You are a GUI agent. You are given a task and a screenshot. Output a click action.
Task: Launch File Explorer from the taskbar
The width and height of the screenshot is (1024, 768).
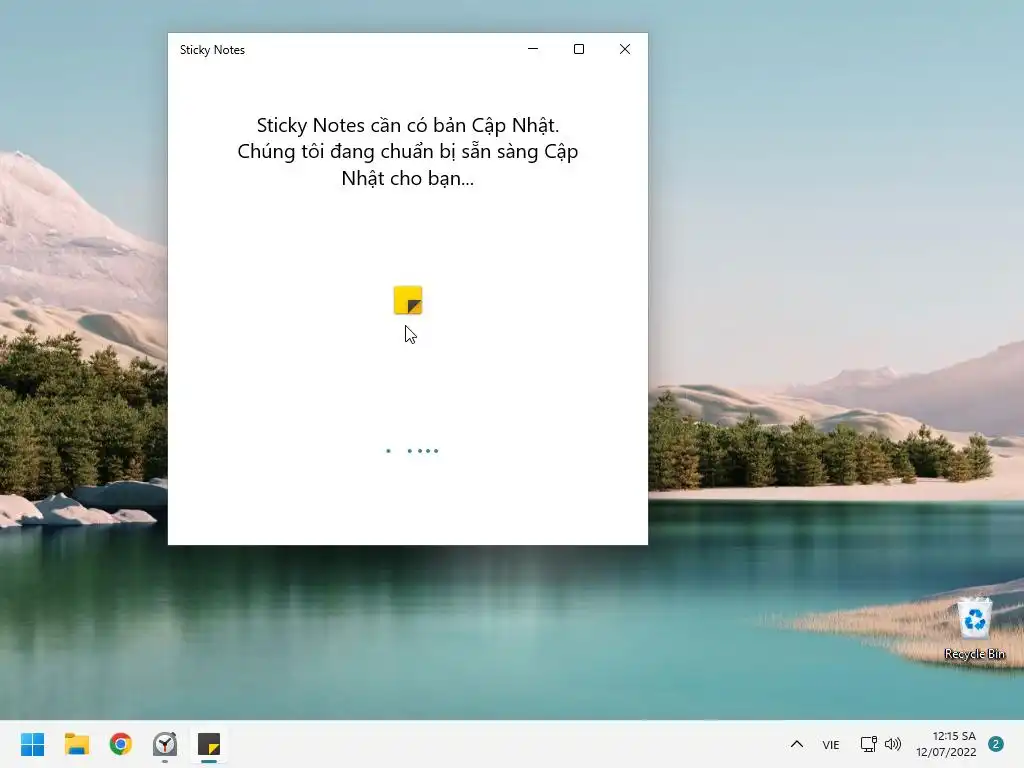point(76,744)
